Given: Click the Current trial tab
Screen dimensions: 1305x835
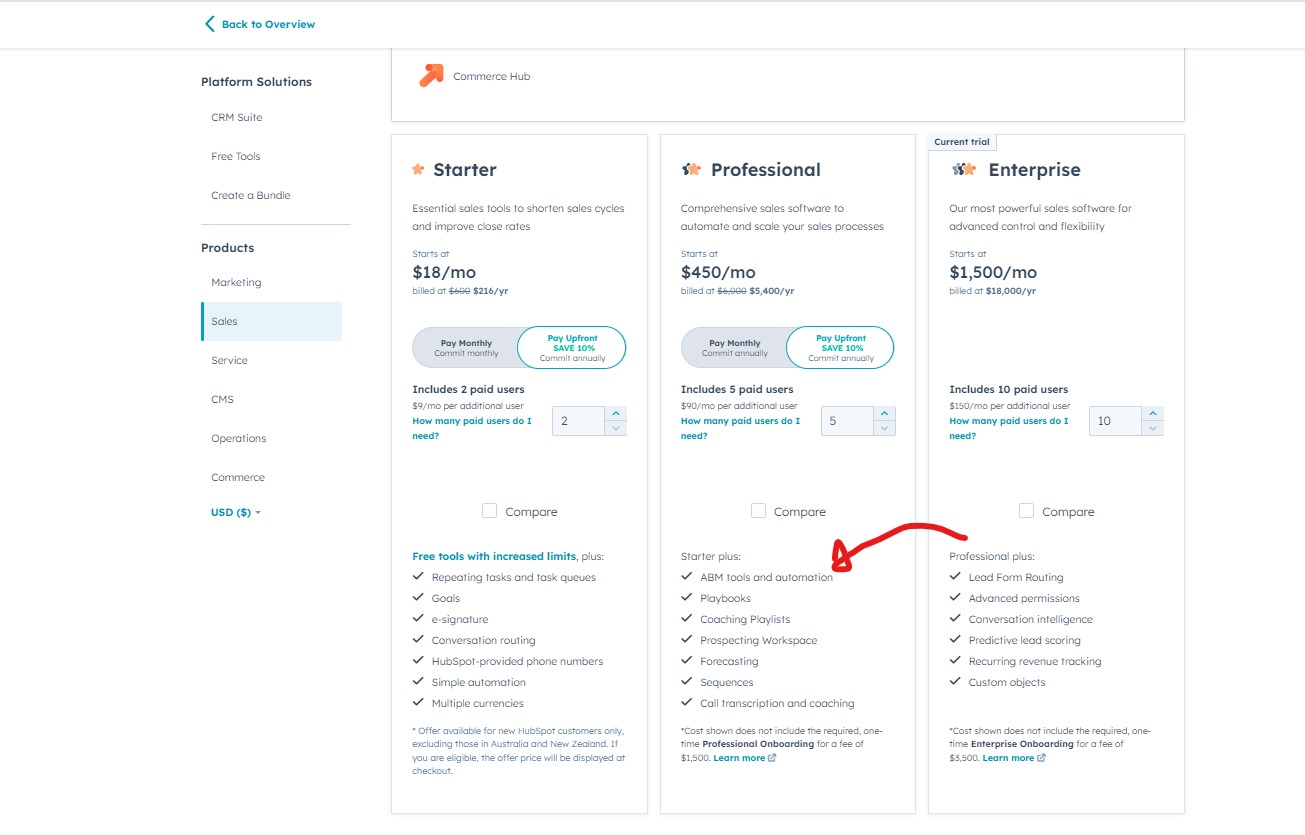Looking at the screenshot, I should tap(961, 141).
